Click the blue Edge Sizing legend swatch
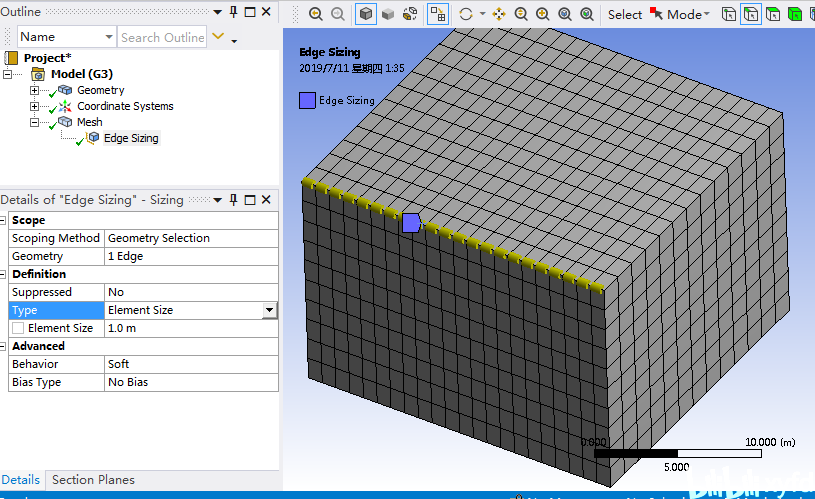The width and height of the screenshot is (815, 499). click(307, 100)
